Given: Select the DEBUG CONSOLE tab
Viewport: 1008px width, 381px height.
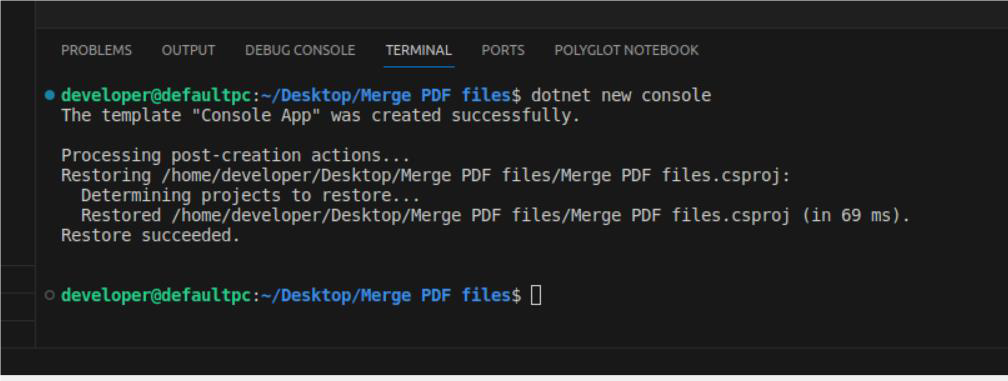Looking at the screenshot, I should (x=300, y=50).
